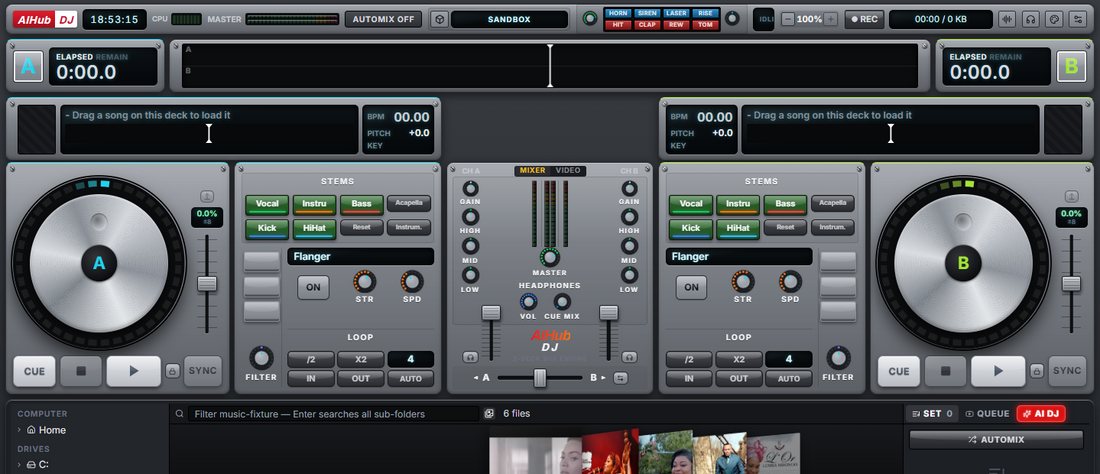The width and height of the screenshot is (1100, 474).
Task: Click deck A STR effect knob
Action: (364, 282)
